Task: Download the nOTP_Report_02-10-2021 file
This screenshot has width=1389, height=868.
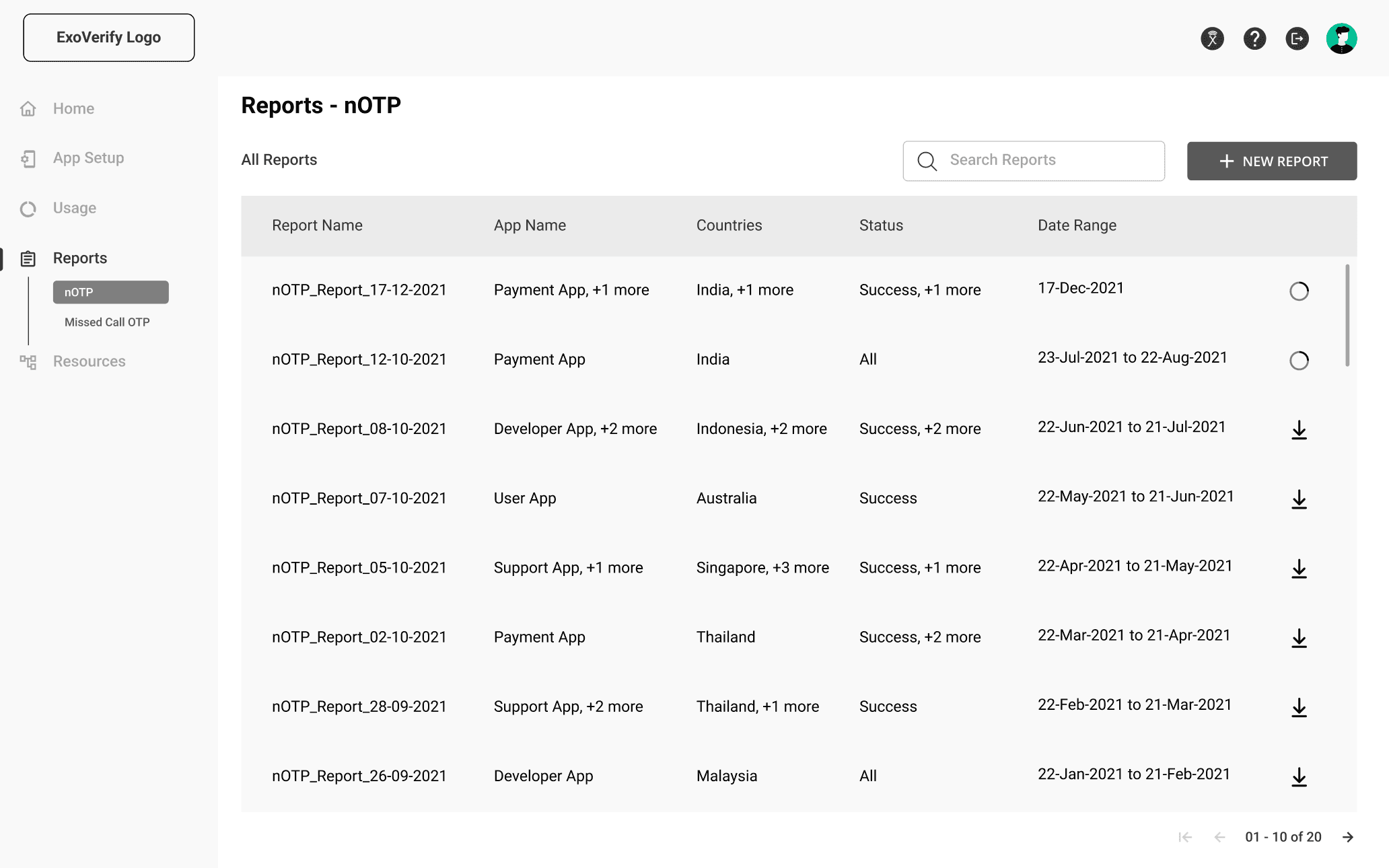Action: (1299, 639)
